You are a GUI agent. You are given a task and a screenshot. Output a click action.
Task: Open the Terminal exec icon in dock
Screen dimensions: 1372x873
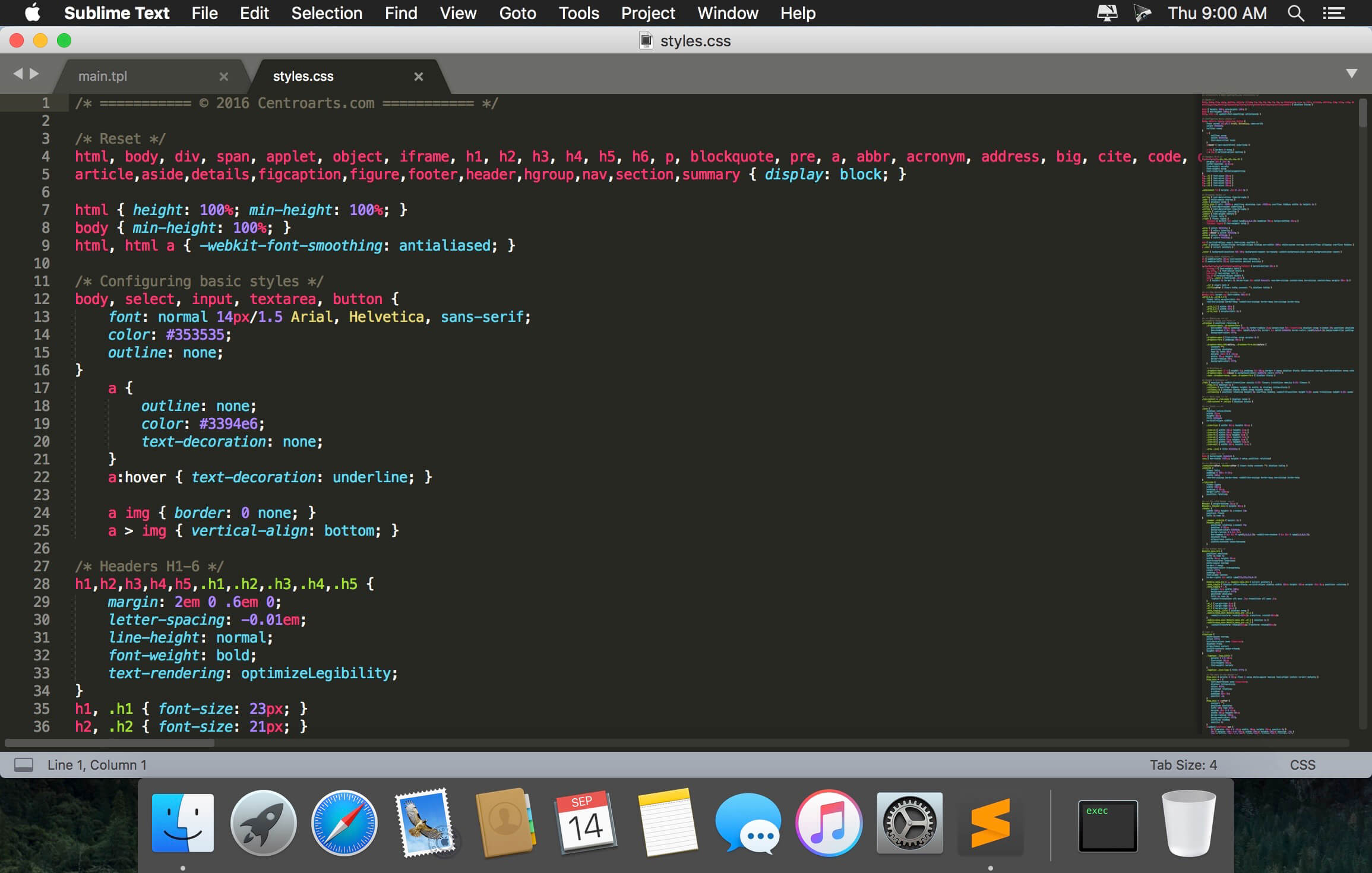tap(1108, 824)
